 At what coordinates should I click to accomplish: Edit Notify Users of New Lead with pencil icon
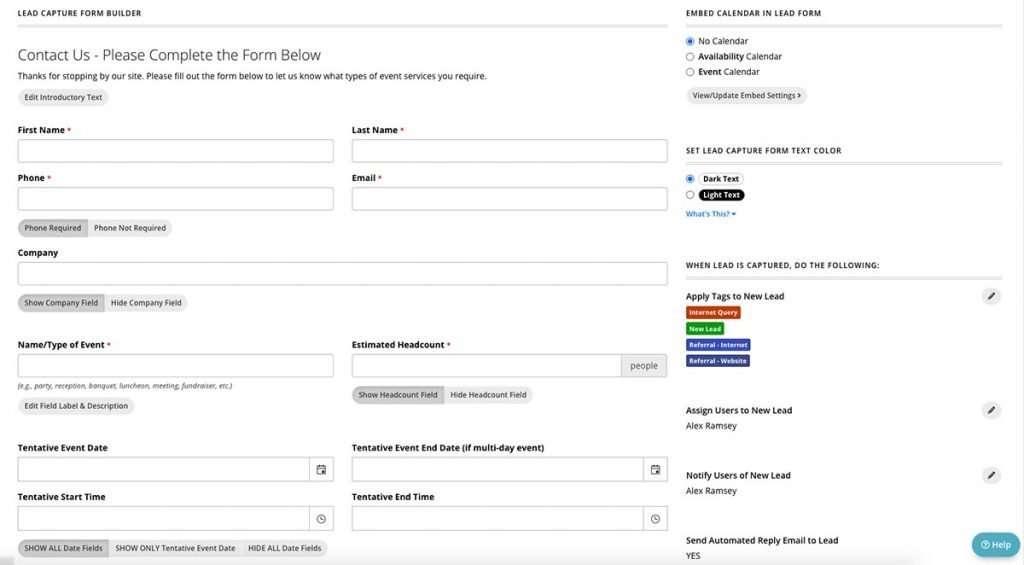click(x=991, y=476)
